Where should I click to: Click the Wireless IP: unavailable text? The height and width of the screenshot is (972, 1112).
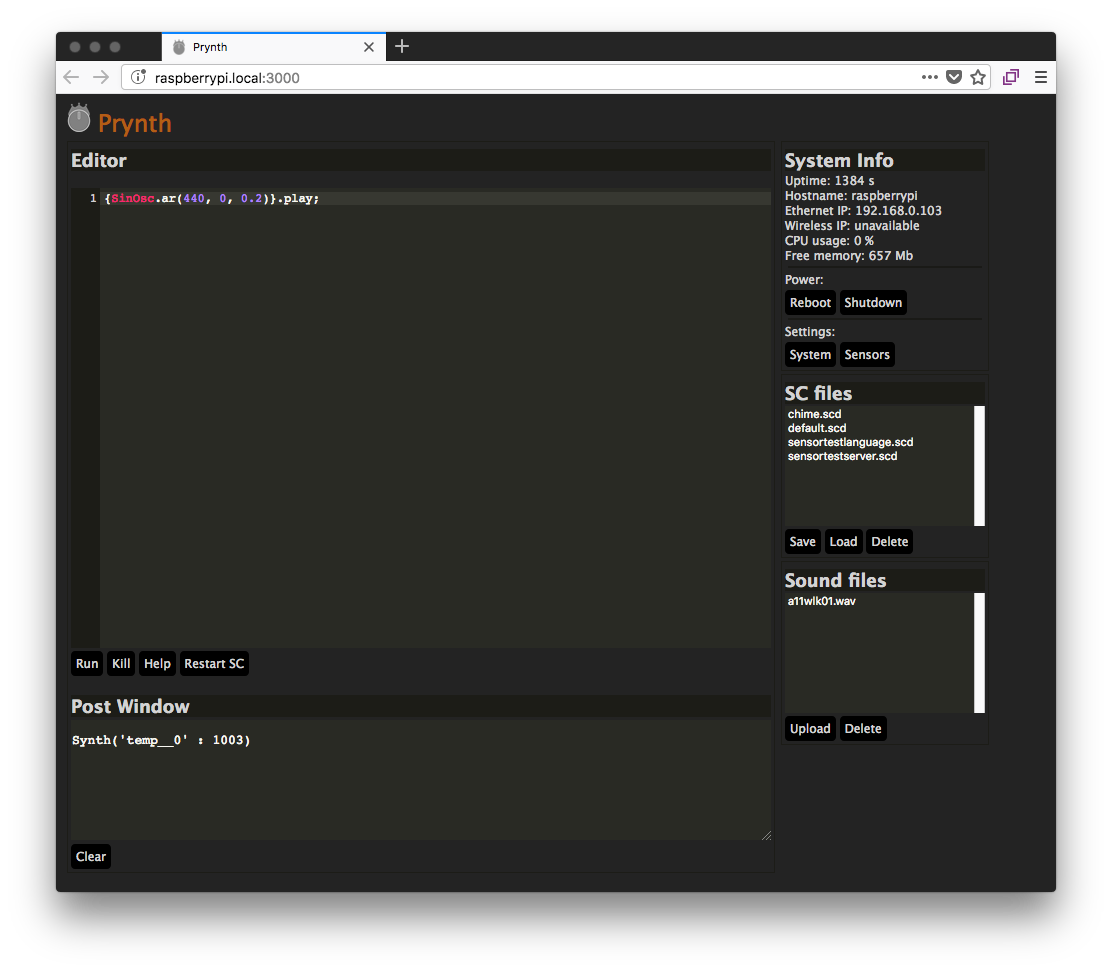point(852,226)
